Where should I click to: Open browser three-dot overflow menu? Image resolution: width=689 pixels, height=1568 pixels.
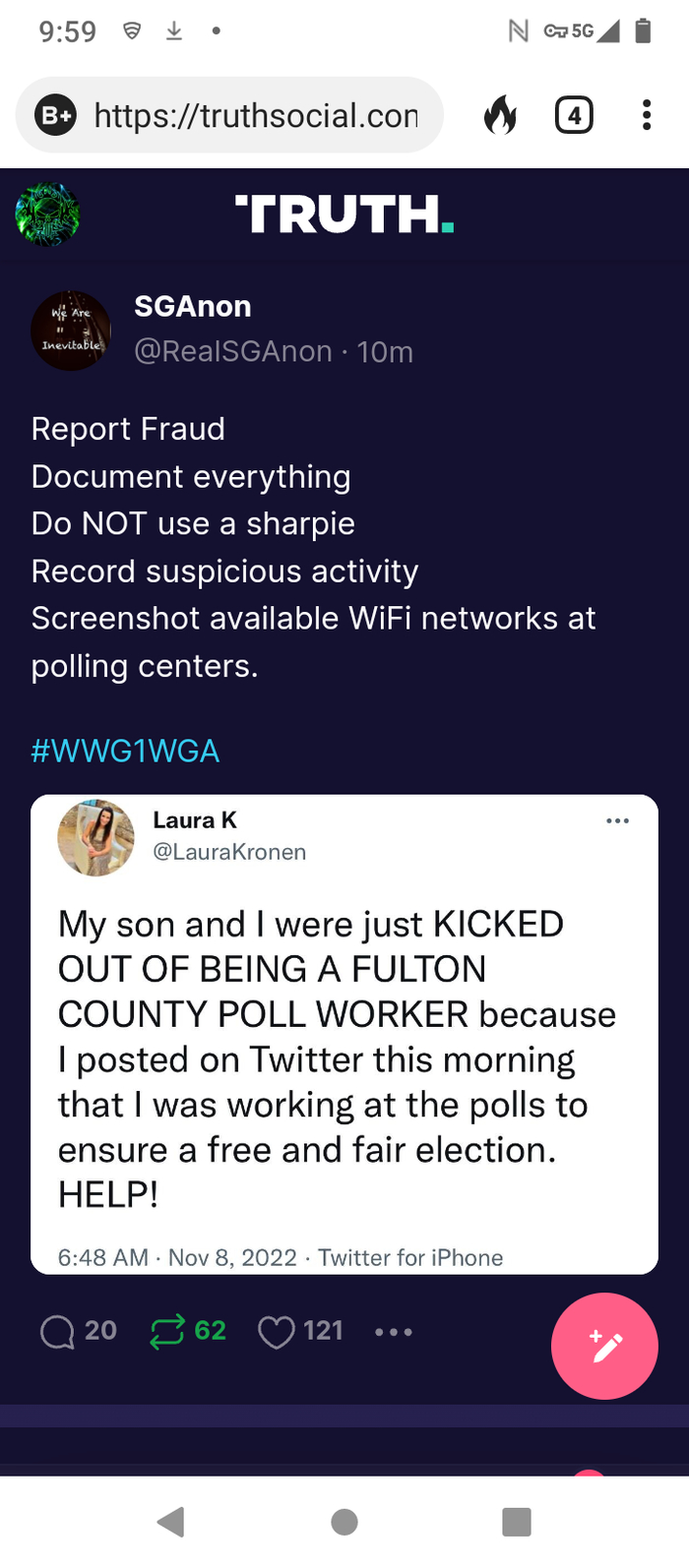(x=647, y=116)
